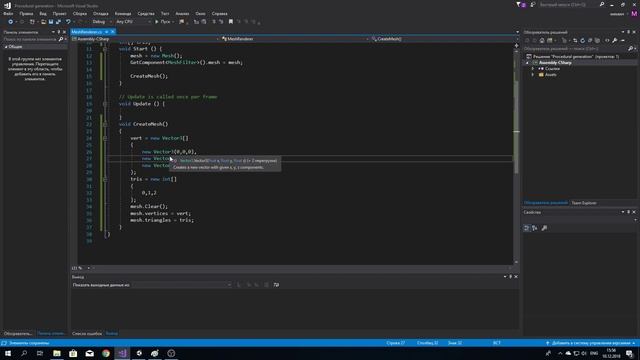The image size is (640, 360).
Task: Open the Debug configuration dropdown
Action: pos(102,22)
